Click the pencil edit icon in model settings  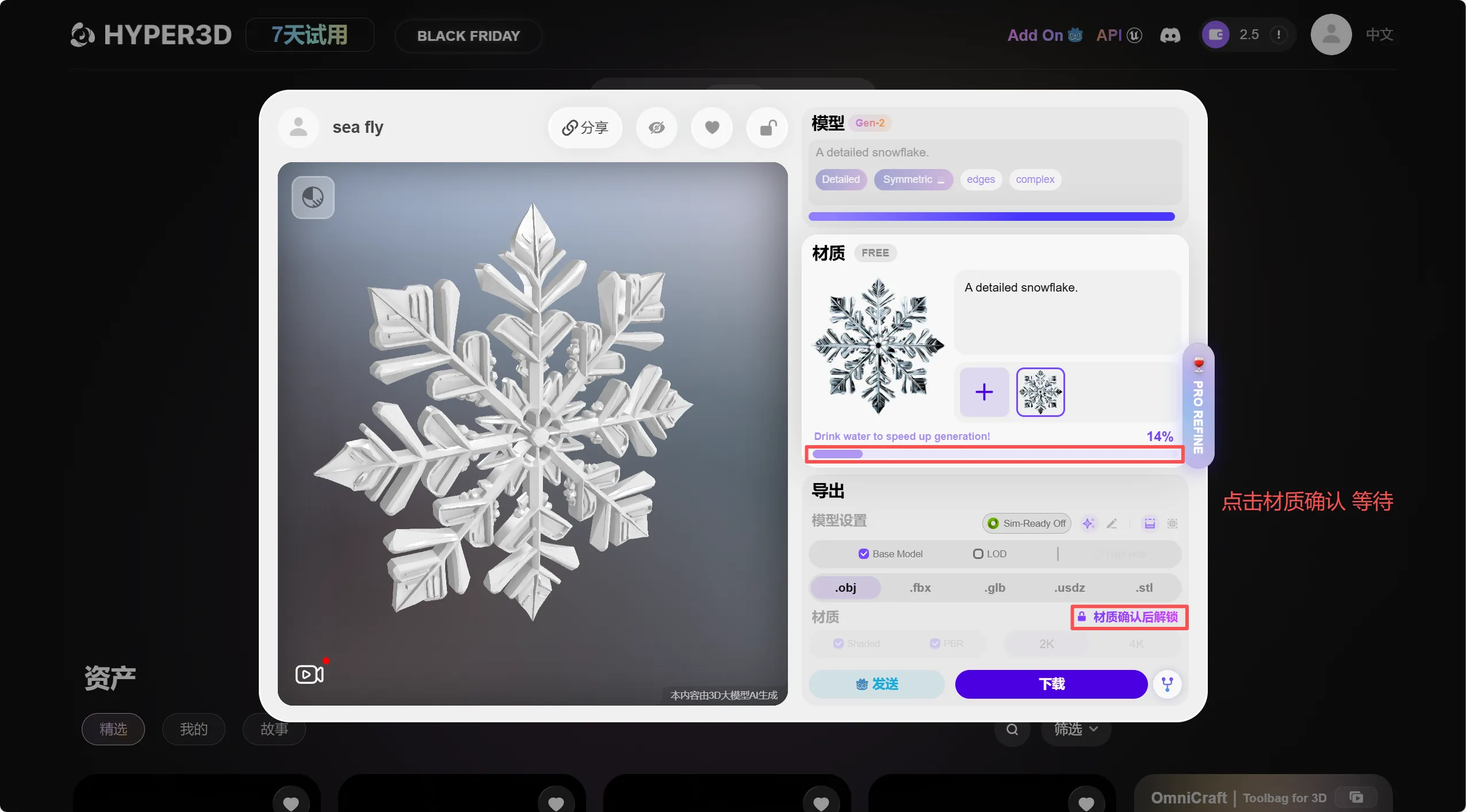[x=1112, y=523]
